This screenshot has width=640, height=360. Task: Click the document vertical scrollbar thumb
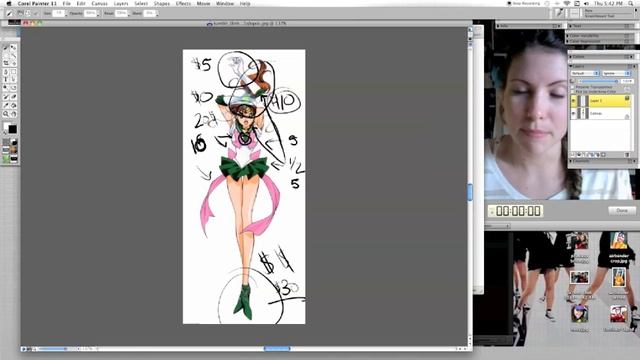(x=470, y=192)
